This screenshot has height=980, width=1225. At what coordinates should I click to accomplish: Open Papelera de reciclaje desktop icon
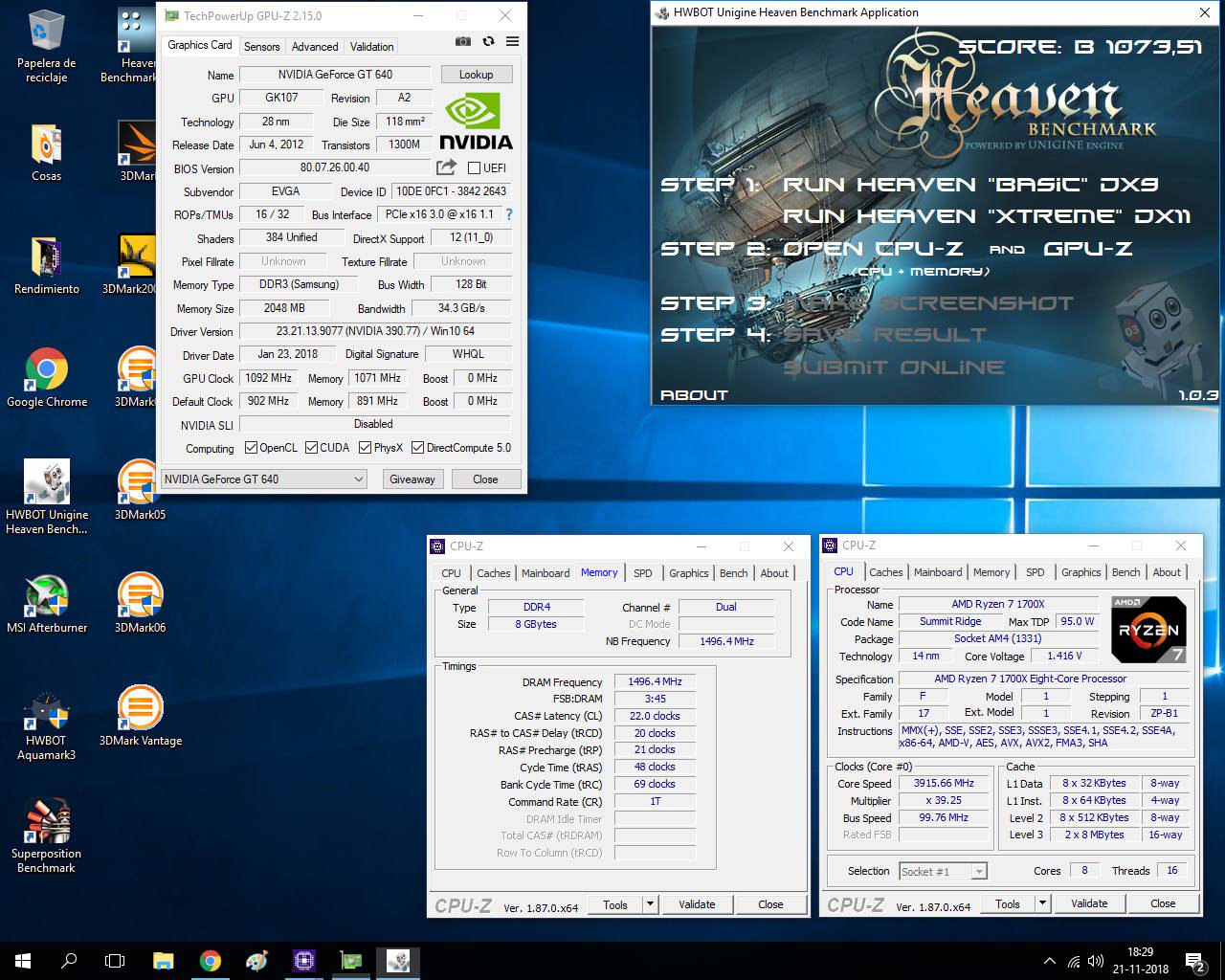[x=46, y=46]
